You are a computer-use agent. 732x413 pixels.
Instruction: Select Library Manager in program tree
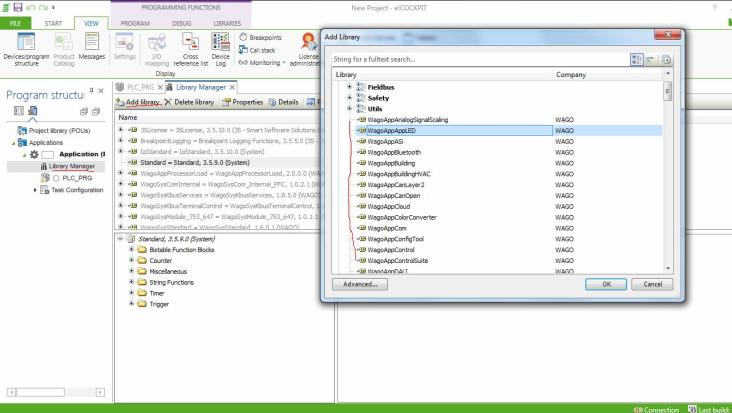71,166
